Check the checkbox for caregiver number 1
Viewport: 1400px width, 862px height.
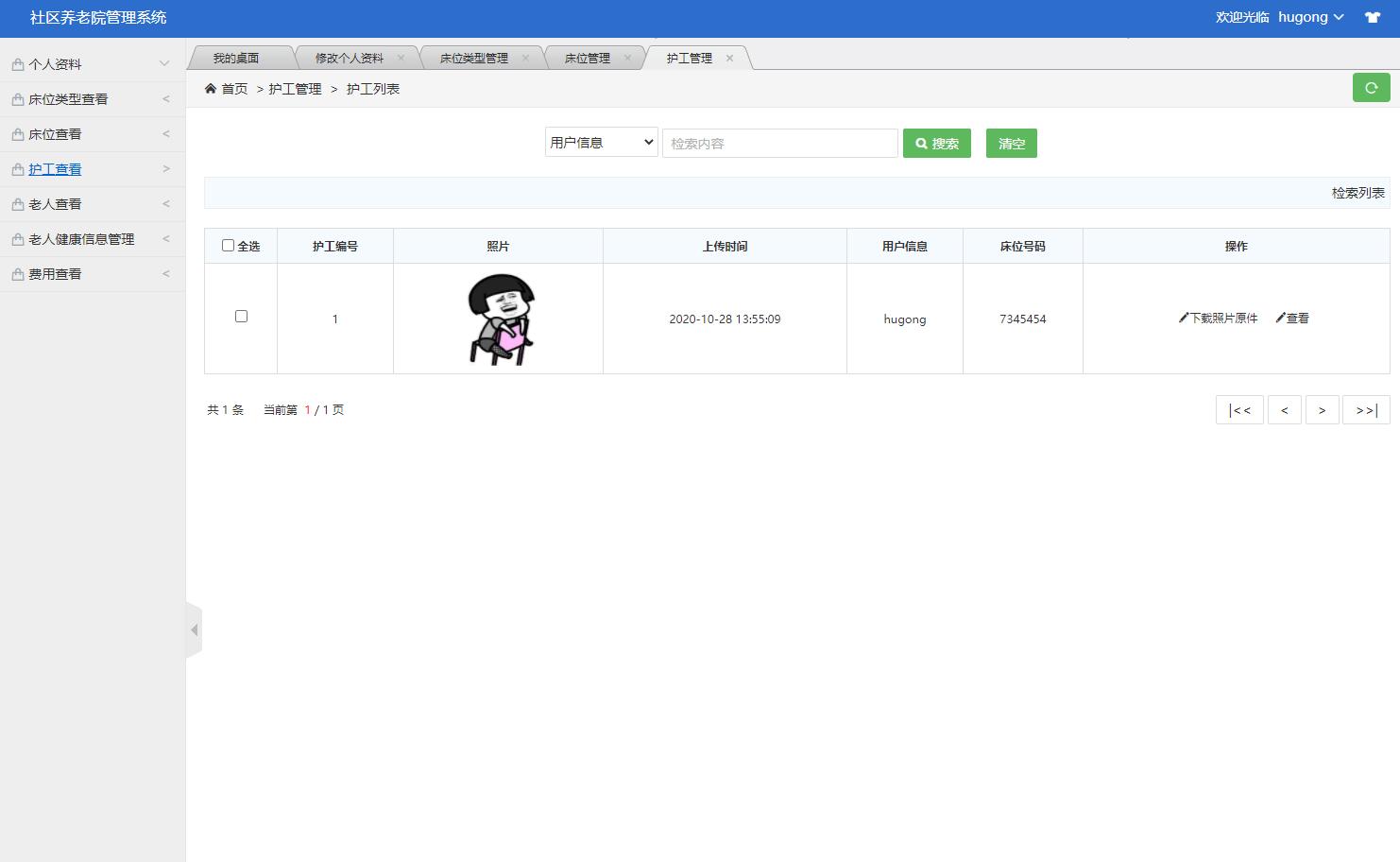tap(241, 316)
